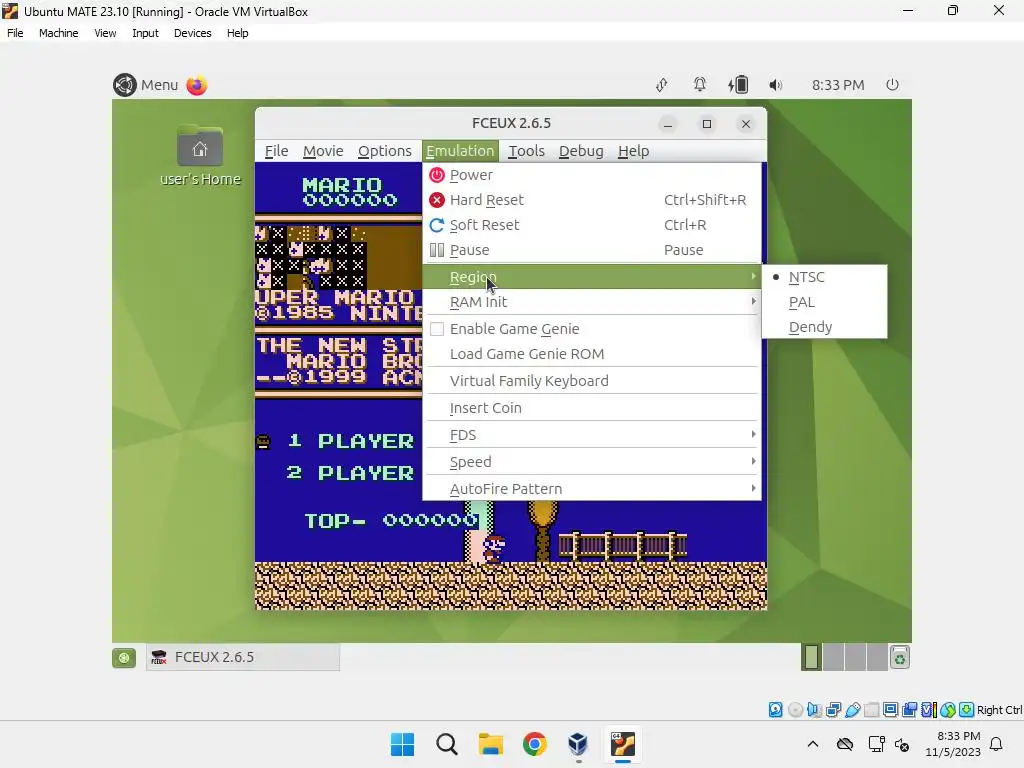The width and height of the screenshot is (1024, 768).
Task: Open VirtualBox Input menu
Action: point(145,33)
